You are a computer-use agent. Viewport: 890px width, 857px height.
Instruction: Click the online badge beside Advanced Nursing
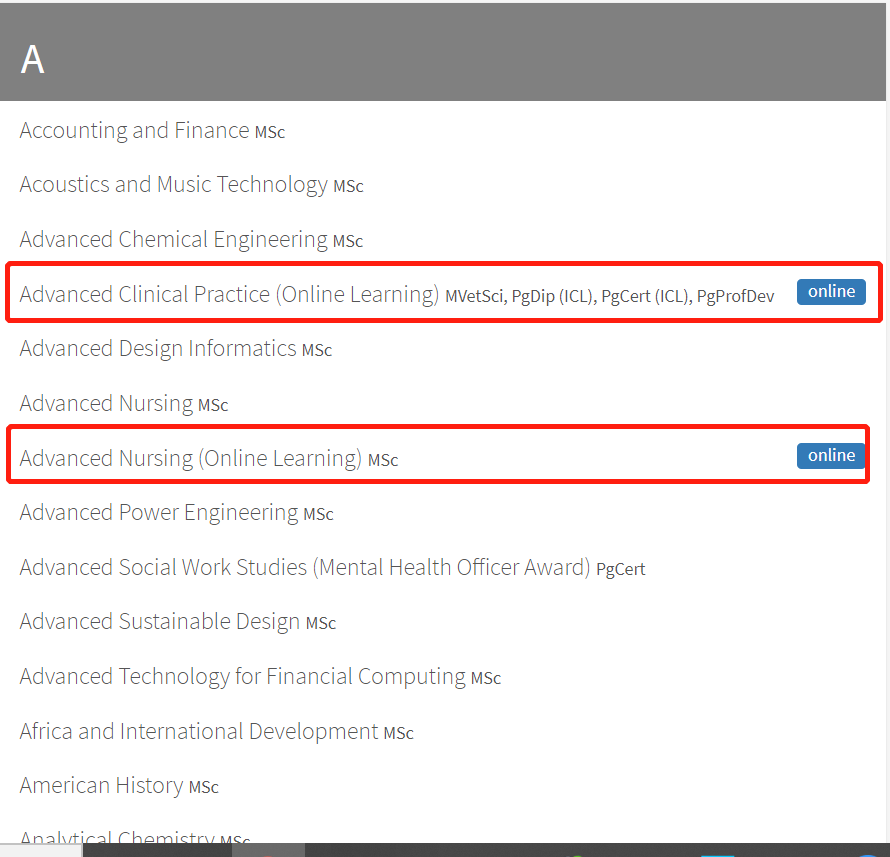coord(831,456)
